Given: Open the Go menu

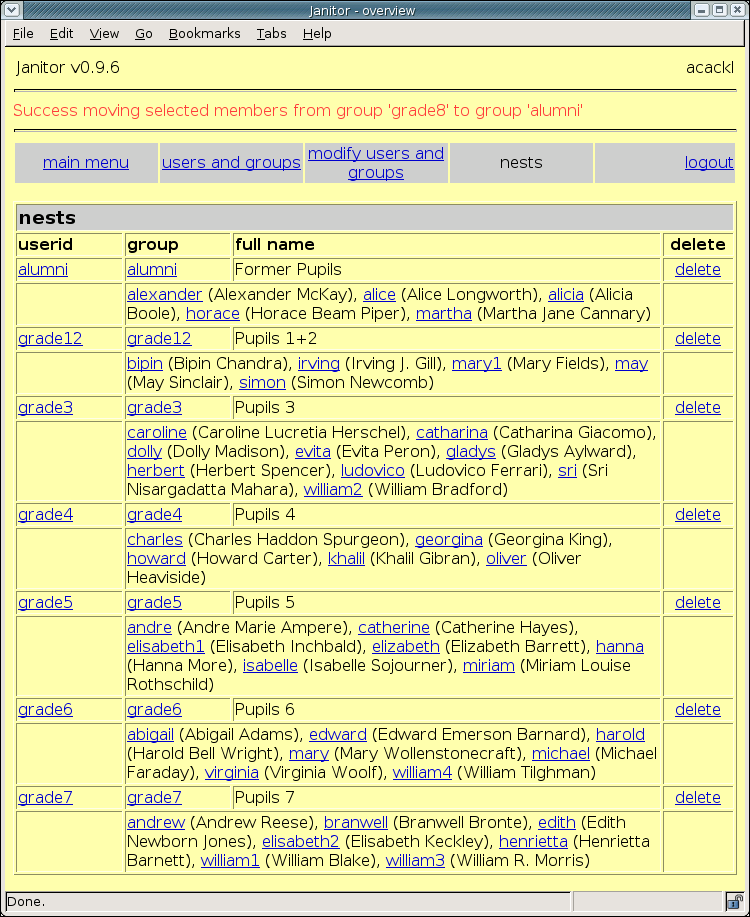Looking at the screenshot, I should [x=143, y=34].
